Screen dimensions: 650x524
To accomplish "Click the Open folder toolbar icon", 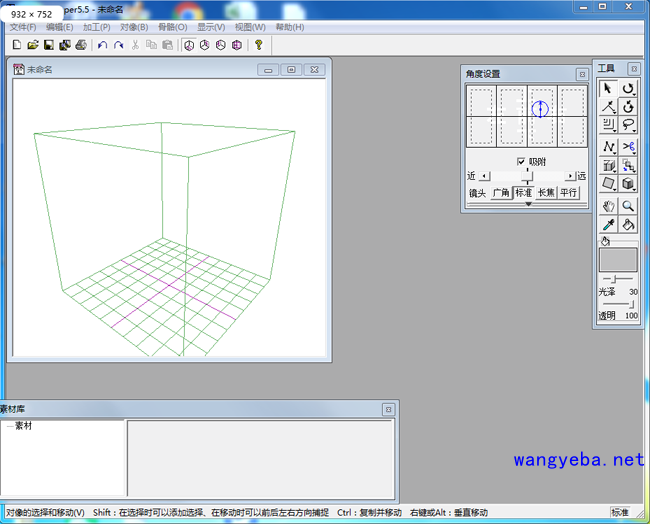I will [33, 45].
